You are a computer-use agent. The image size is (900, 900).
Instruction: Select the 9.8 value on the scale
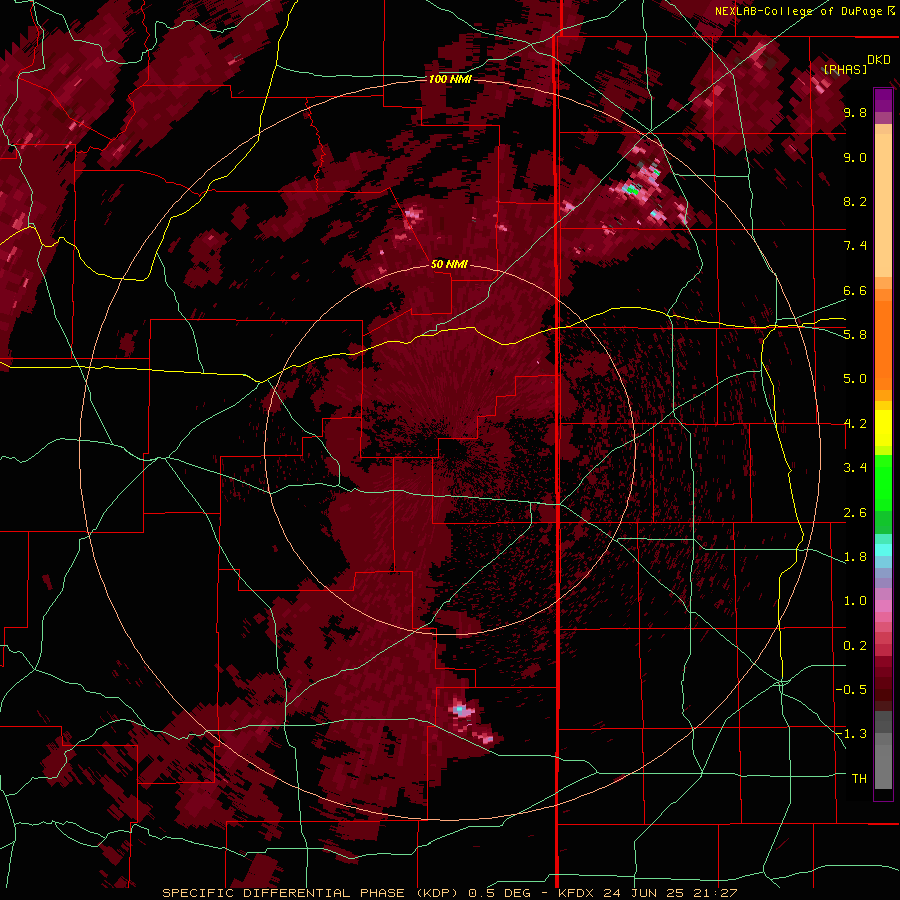(855, 112)
